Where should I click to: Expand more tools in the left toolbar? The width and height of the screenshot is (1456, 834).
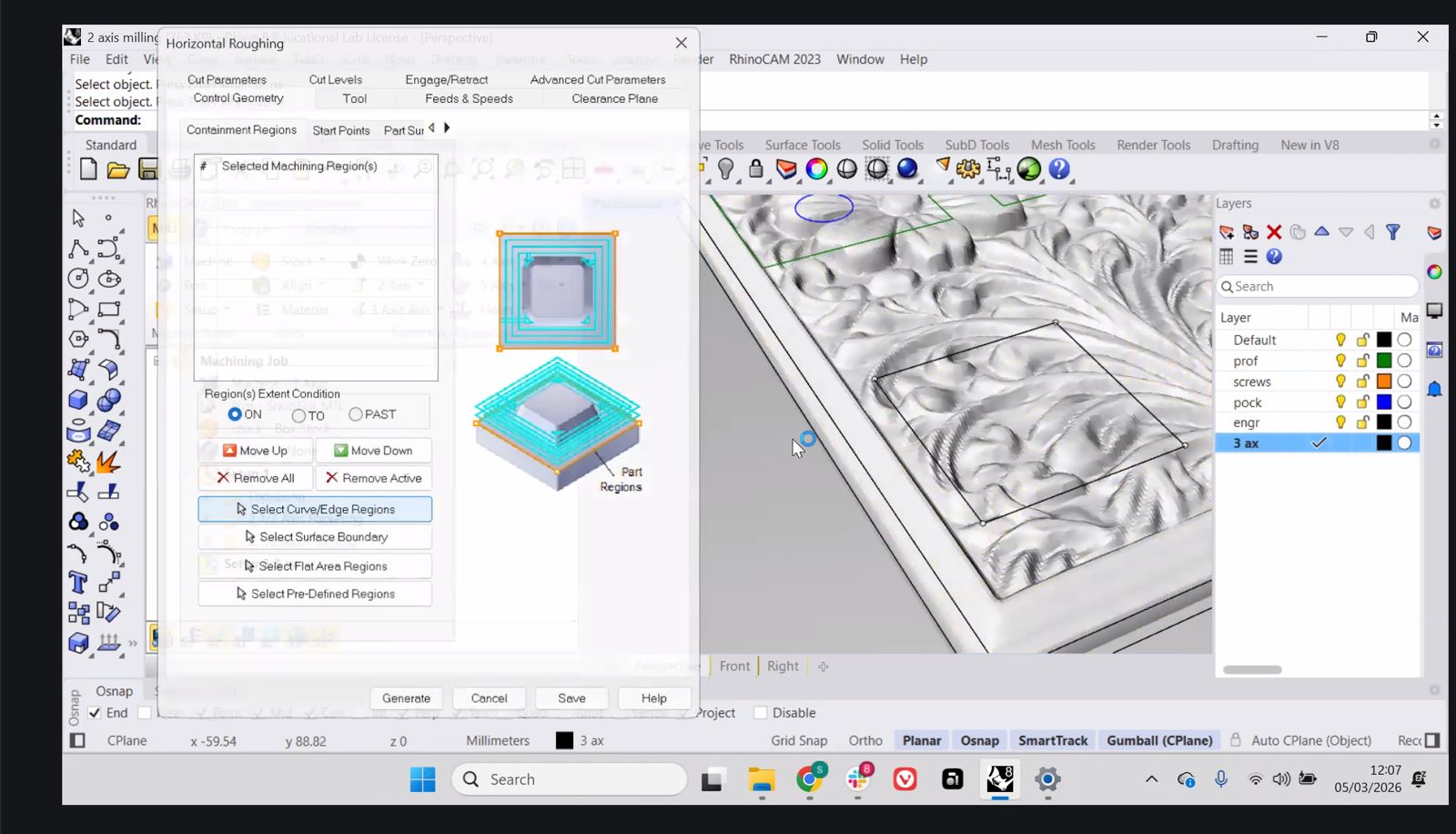coord(133,644)
